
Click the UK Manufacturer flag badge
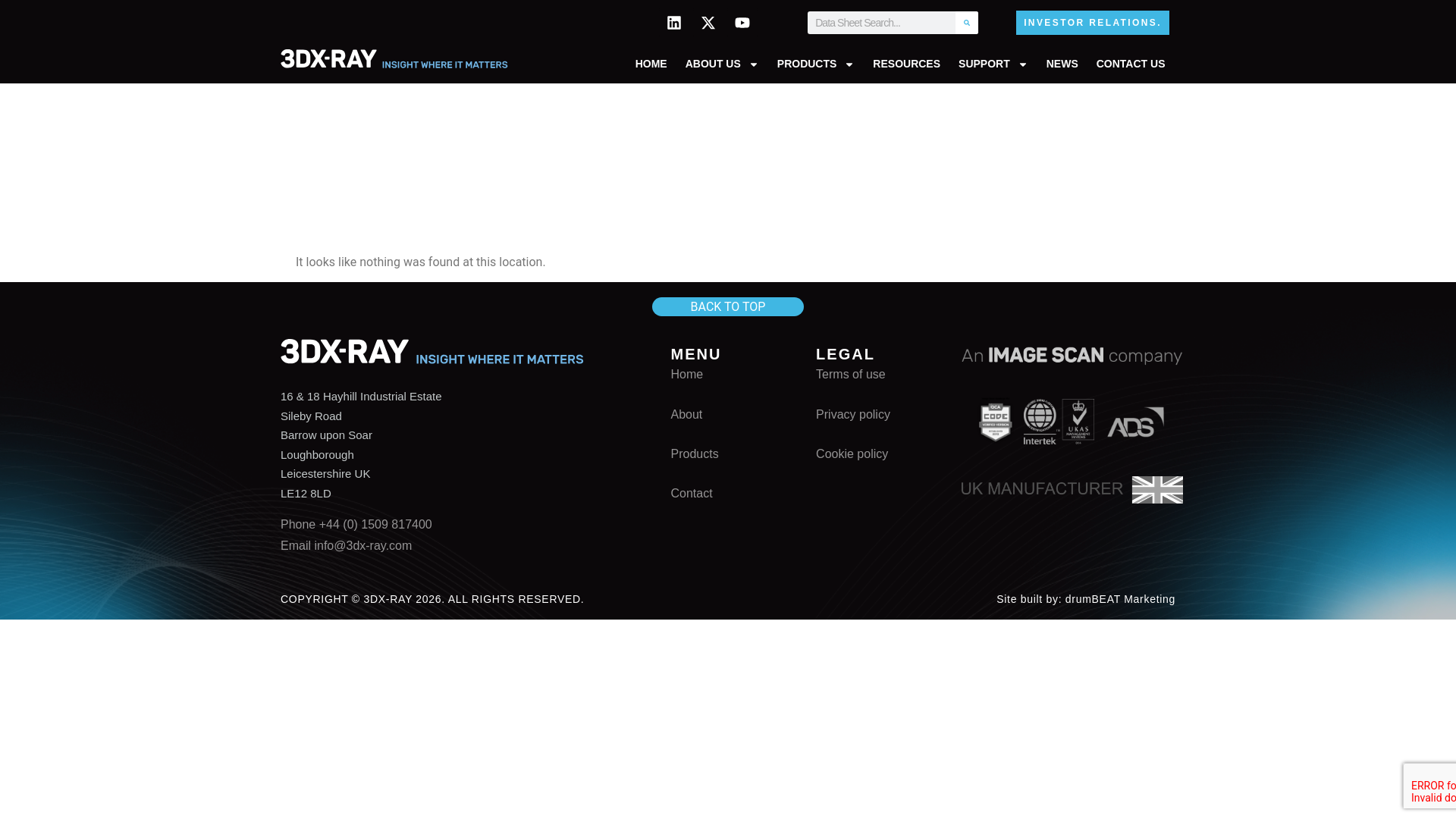1072,490
